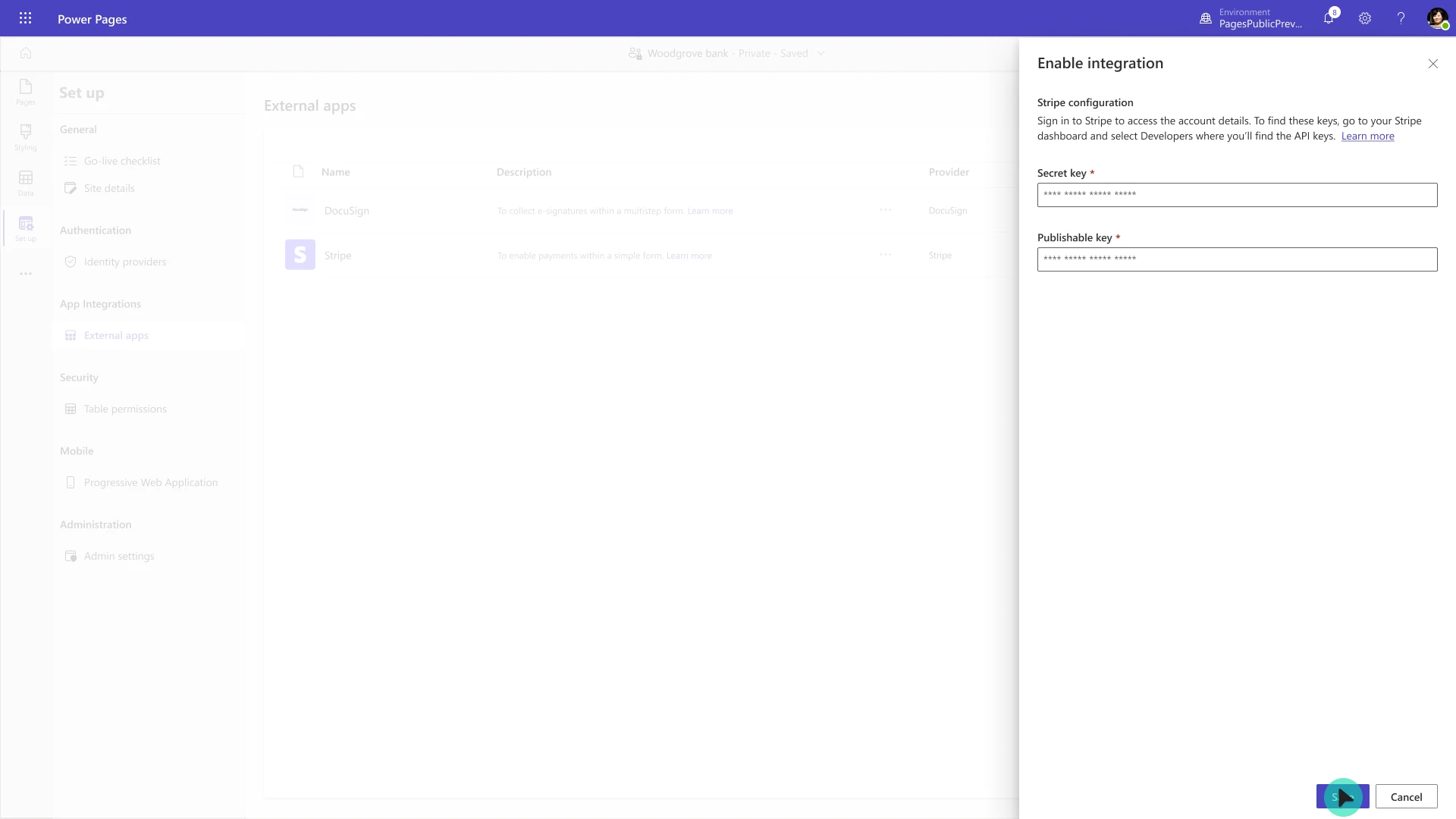1456x819 pixels.
Task: Click the Secret key input field
Action: pyautogui.click(x=1237, y=195)
